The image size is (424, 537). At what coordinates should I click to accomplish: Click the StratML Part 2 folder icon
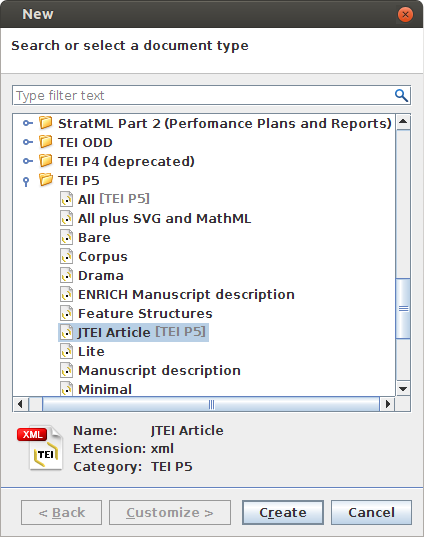coord(46,123)
